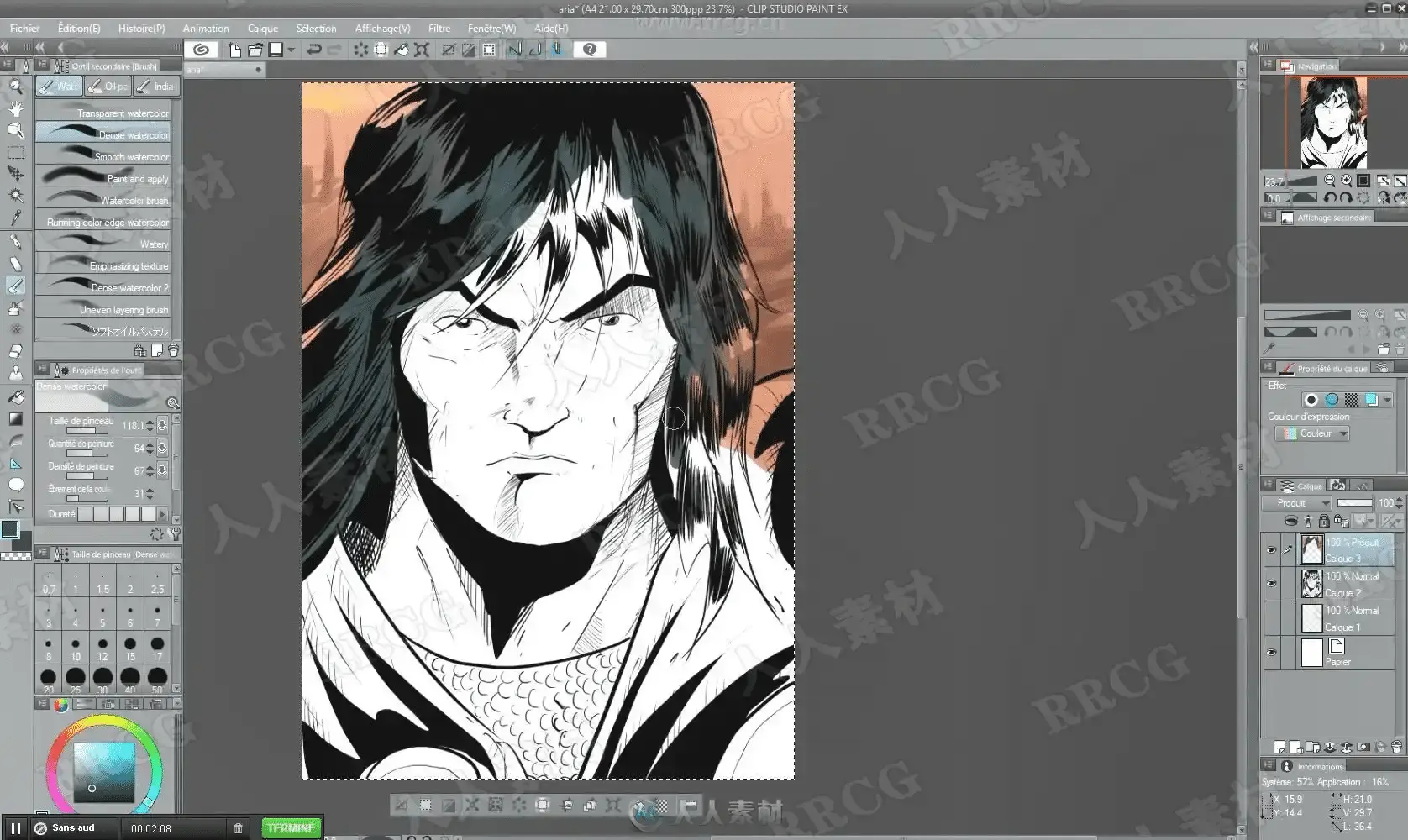Toggle border effect circle in Effet row
1408x840 pixels.
[1311, 400]
